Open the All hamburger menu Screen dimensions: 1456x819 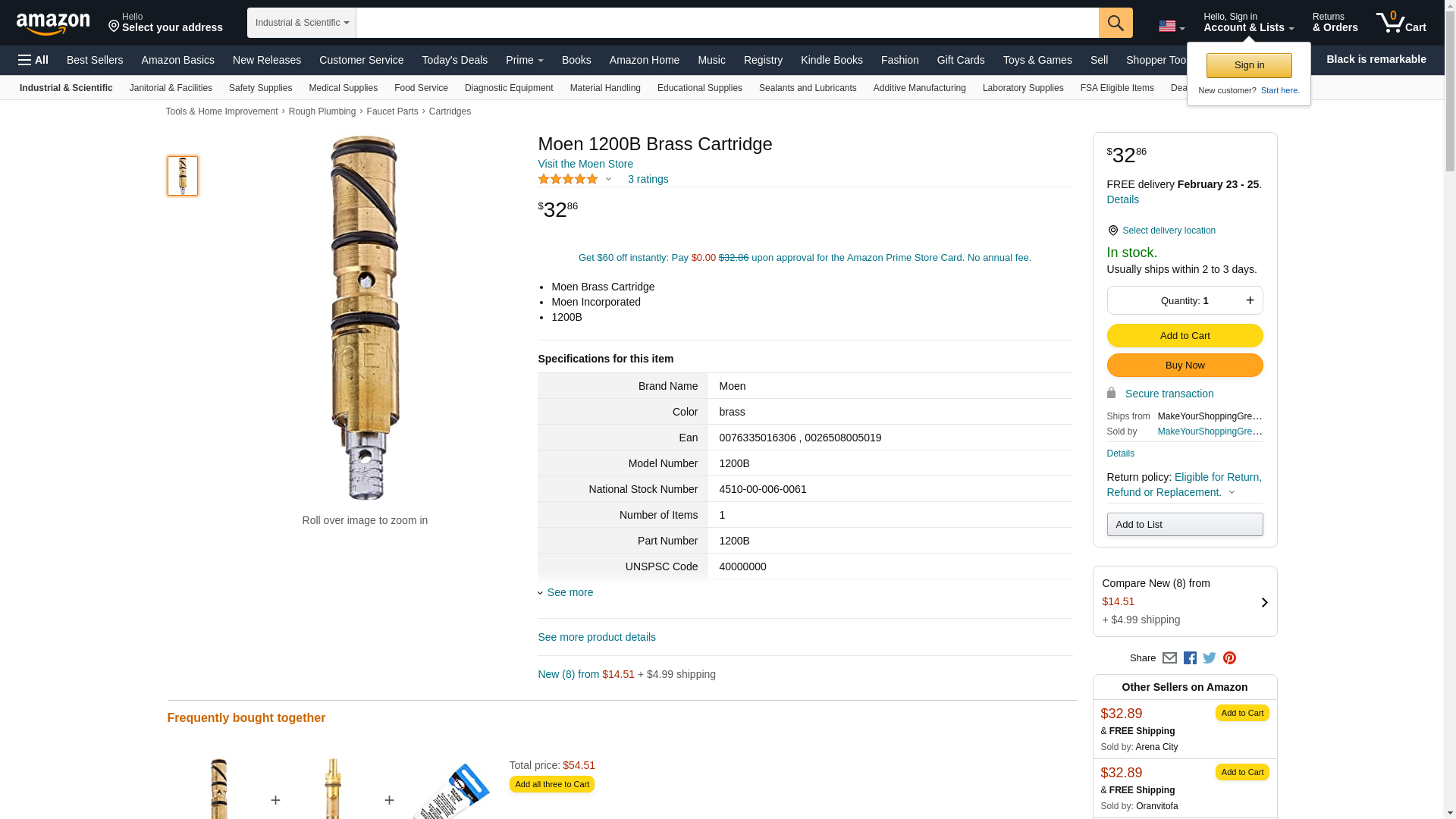click(33, 60)
